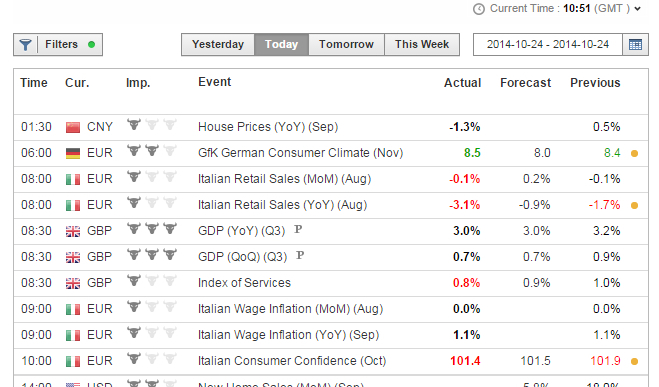Click the orange dot on Italian Retail Sales YoY
Screen dimensions: 659x387
[x=635, y=205]
